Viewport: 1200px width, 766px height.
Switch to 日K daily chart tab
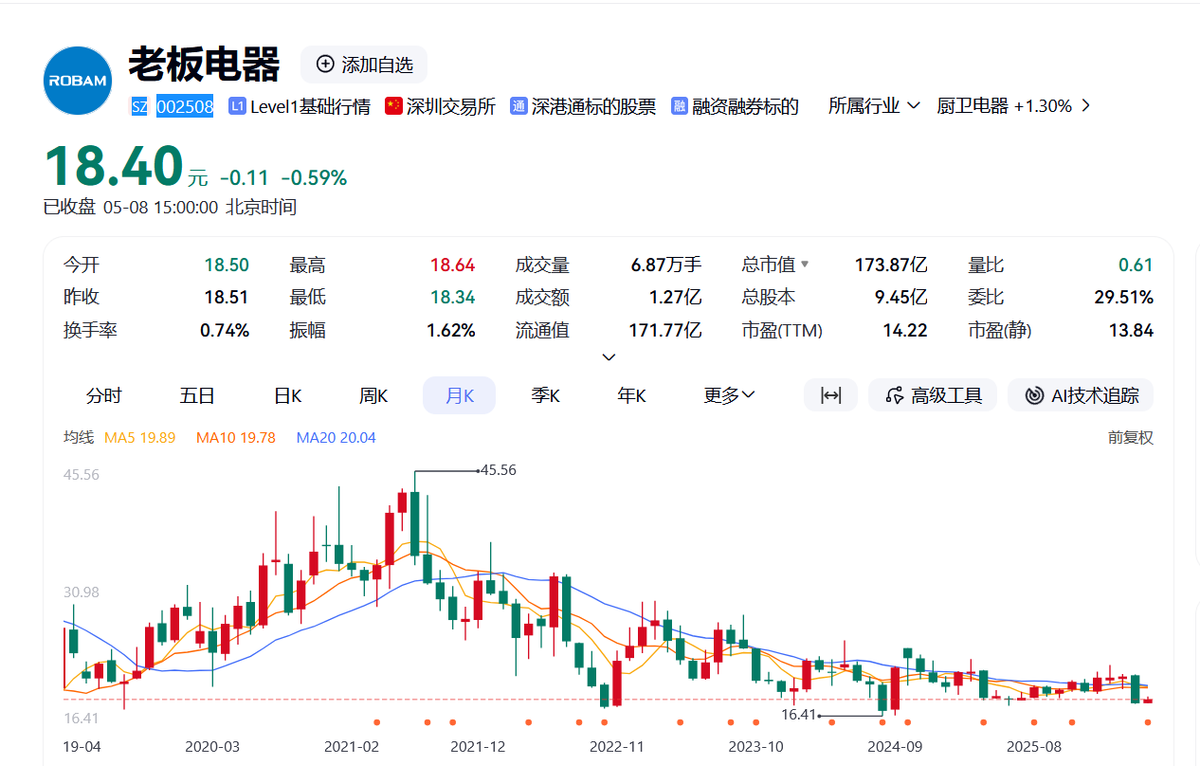(288, 396)
